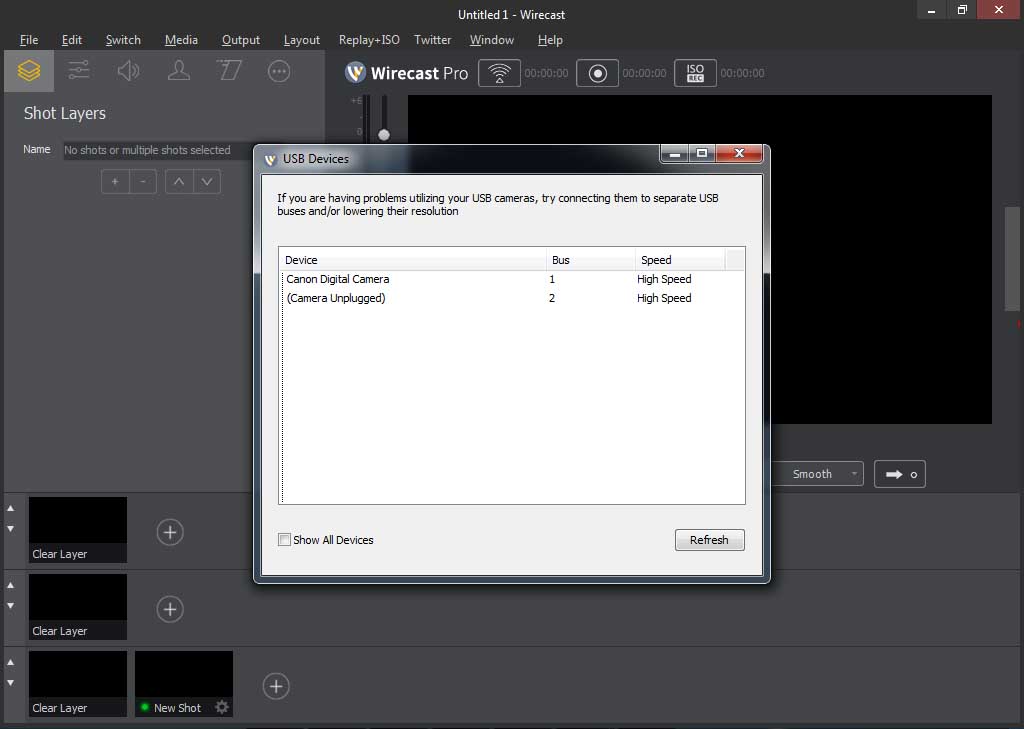
Task: Select the Canon Digital Camera row
Action: pyautogui.click(x=512, y=279)
